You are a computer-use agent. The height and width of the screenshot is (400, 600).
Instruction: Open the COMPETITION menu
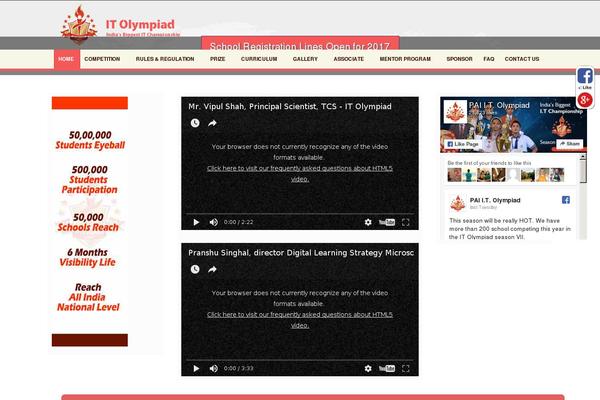102,59
